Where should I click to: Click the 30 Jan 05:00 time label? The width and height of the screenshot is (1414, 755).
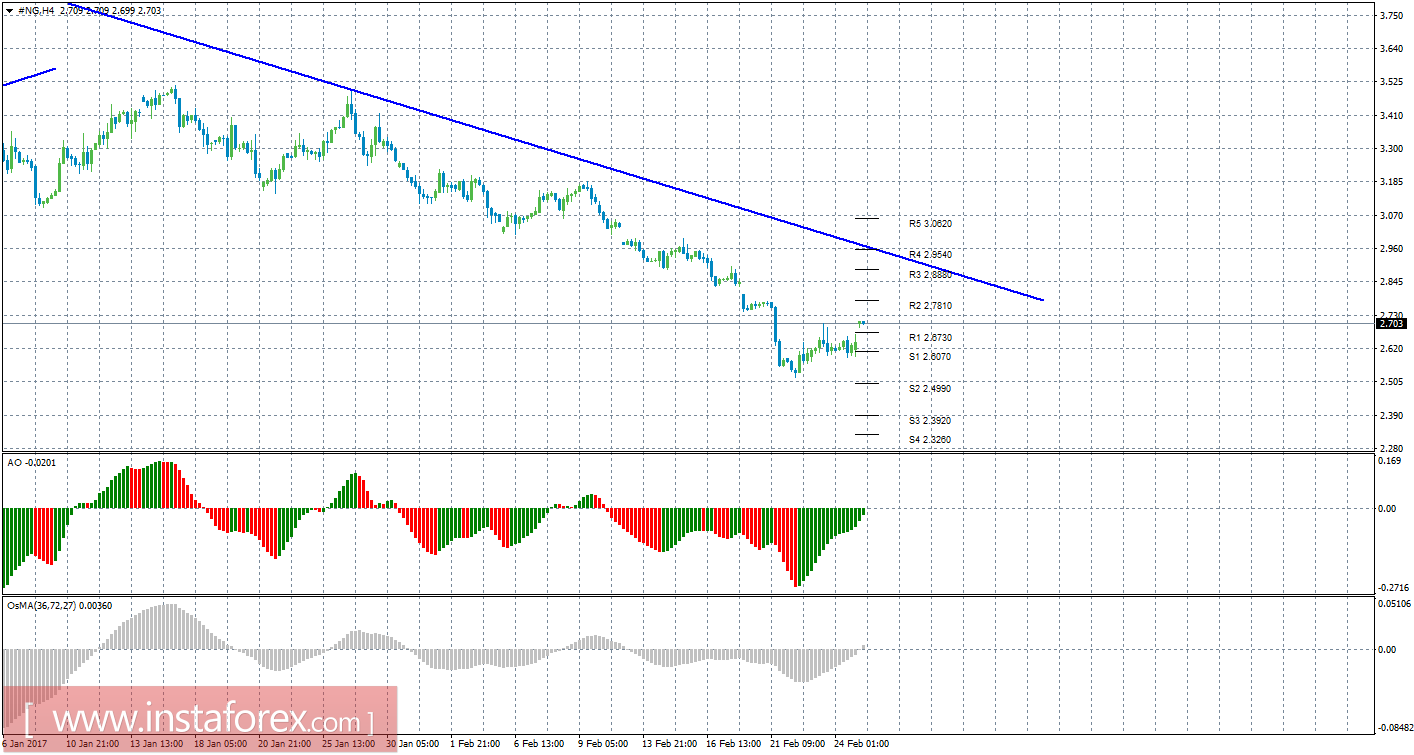pyautogui.click(x=414, y=744)
